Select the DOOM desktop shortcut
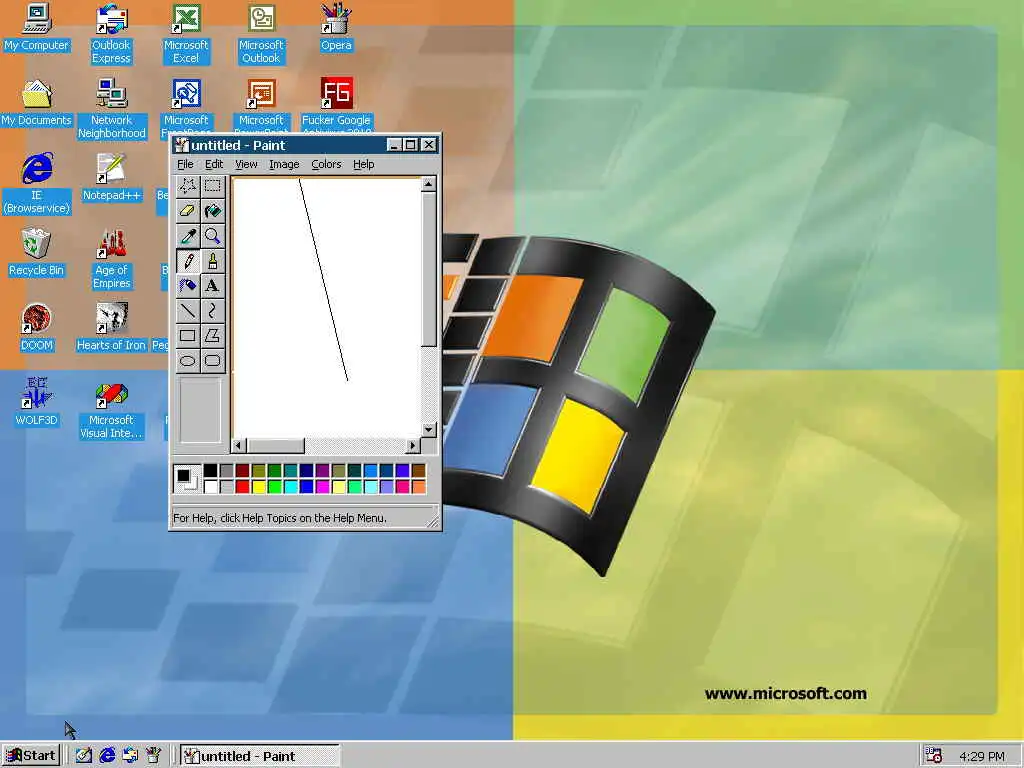 coord(36,328)
